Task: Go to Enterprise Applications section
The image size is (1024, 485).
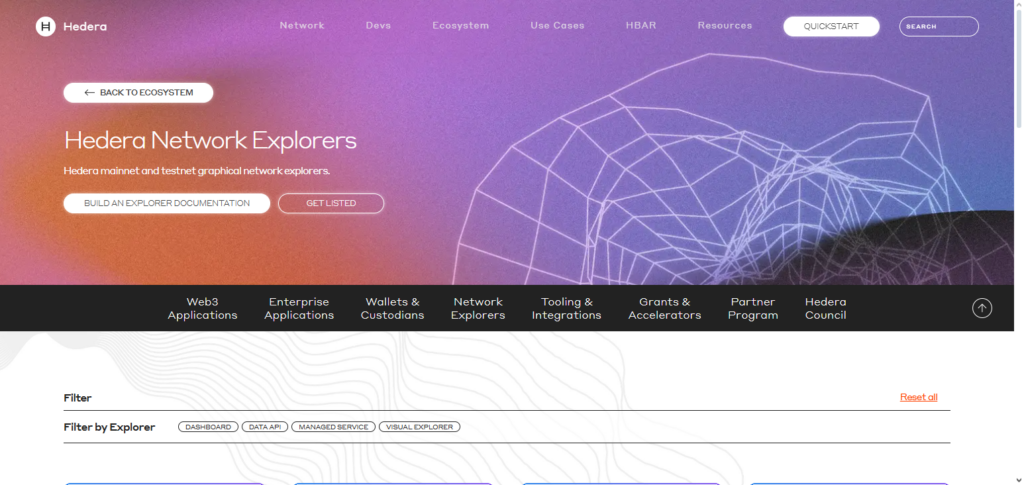Action: coord(299,308)
